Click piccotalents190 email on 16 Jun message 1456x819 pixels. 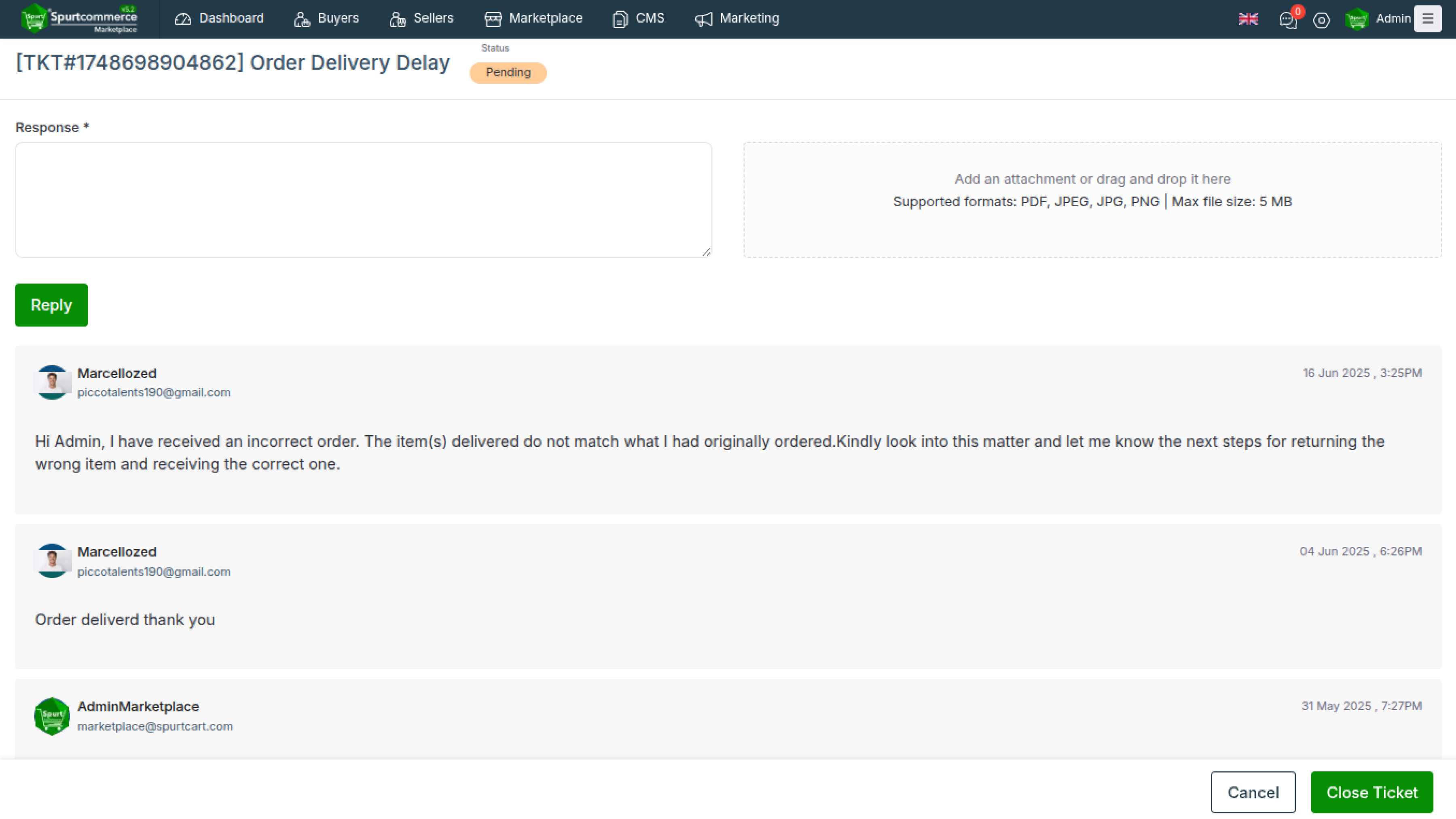click(154, 392)
